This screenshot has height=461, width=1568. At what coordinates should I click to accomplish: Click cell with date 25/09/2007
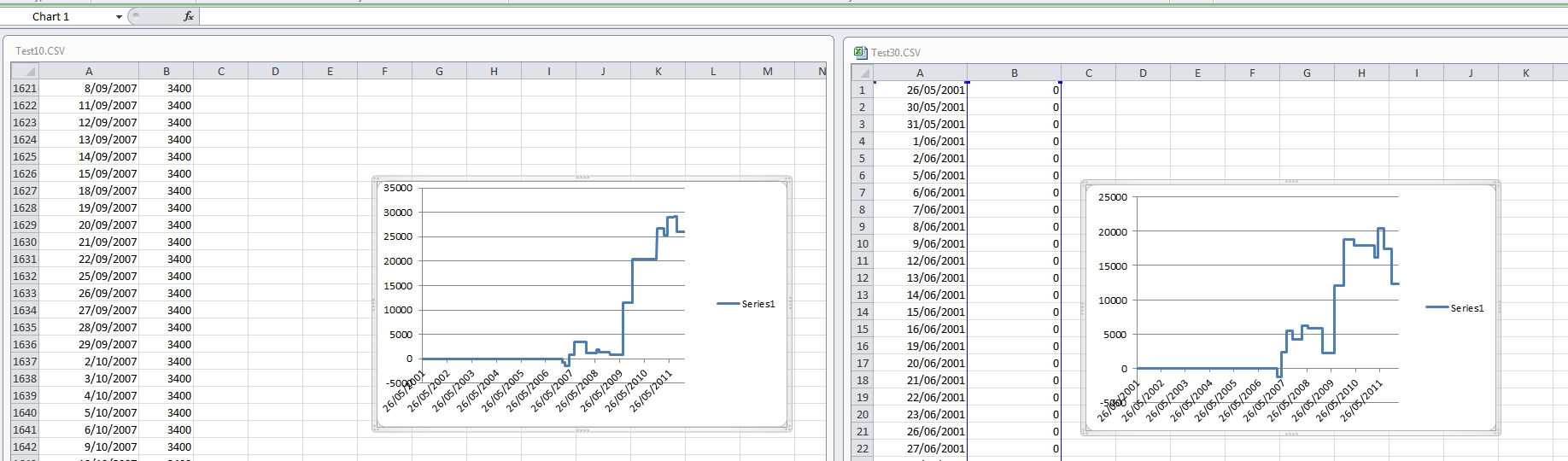(89, 276)
